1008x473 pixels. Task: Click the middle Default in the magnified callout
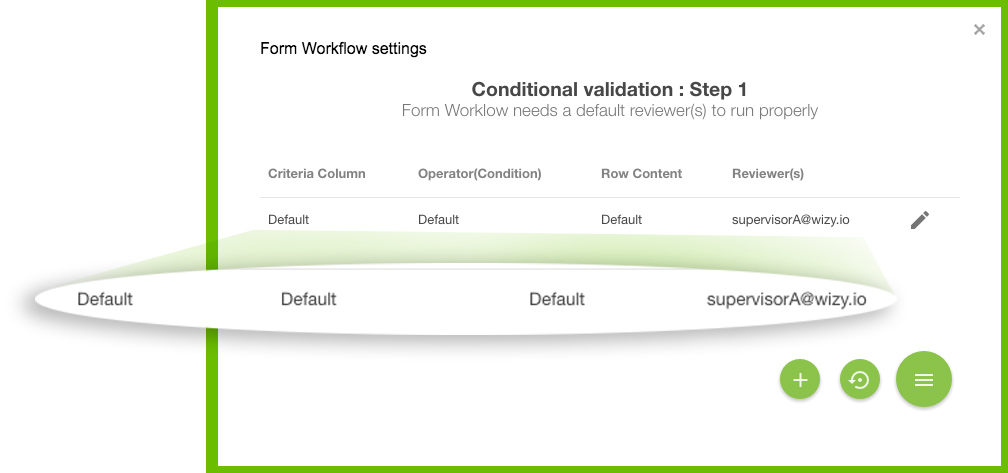point(309,299)
